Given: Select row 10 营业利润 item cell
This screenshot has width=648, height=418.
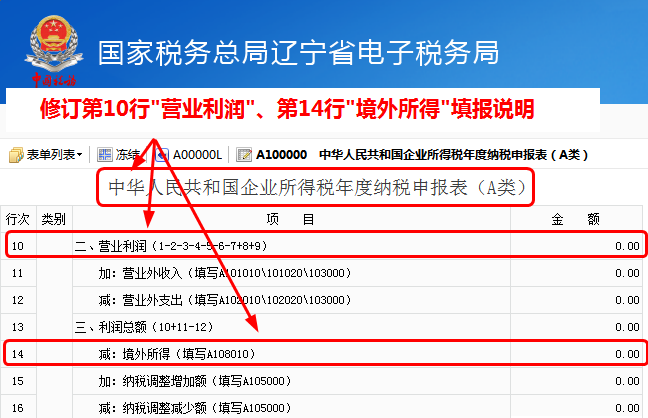Looking at the screenshot, I should (291, 246).
